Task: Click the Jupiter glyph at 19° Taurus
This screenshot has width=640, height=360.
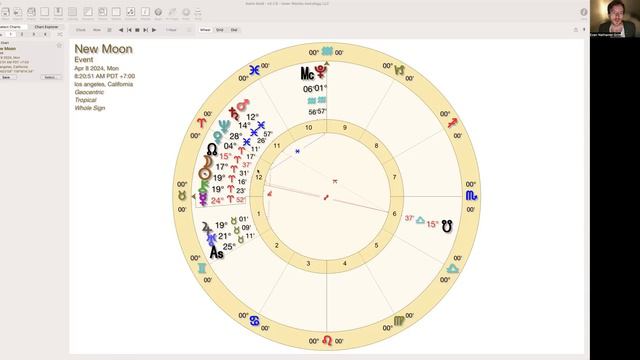Action: 207,228
